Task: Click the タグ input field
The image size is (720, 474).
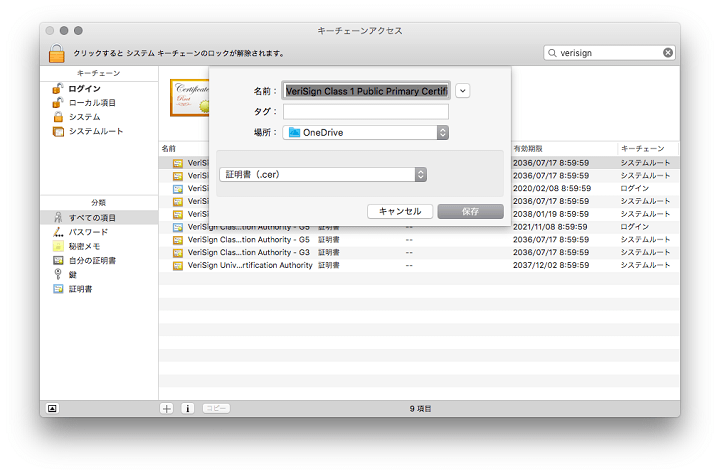Action: (366, 112)
